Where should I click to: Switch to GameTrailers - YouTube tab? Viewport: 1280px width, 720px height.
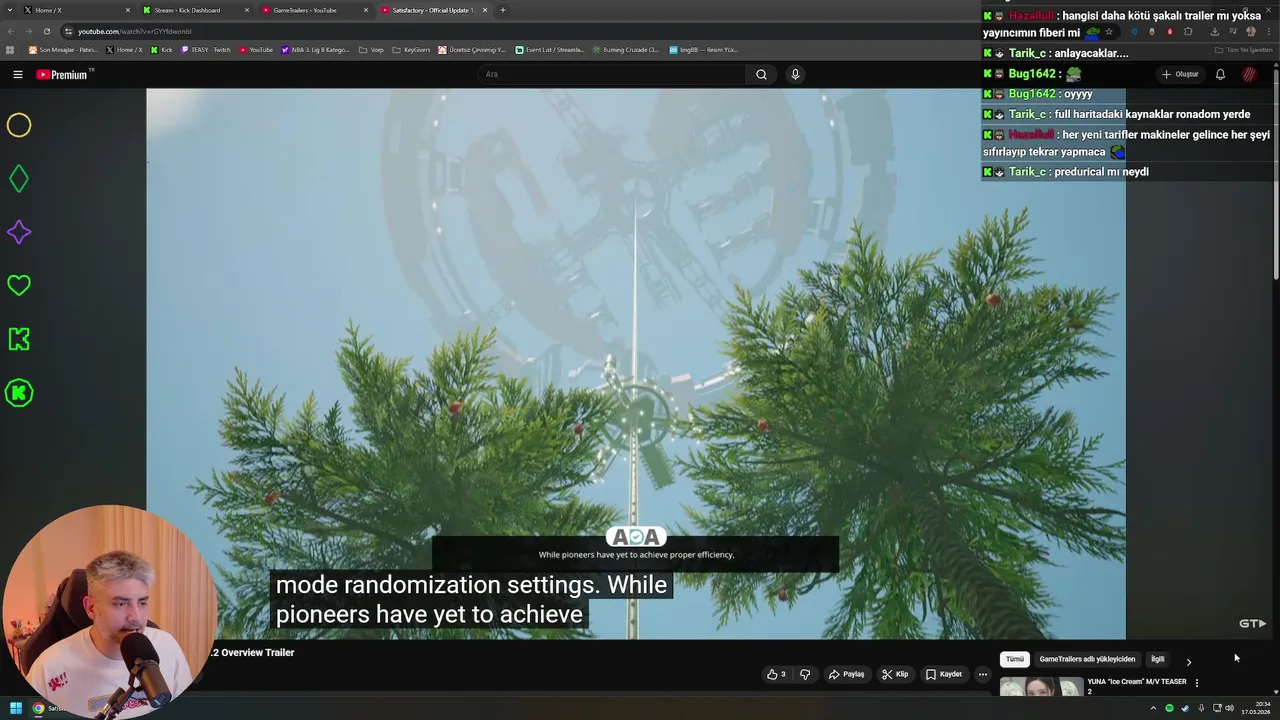click(x=313, y=10)
